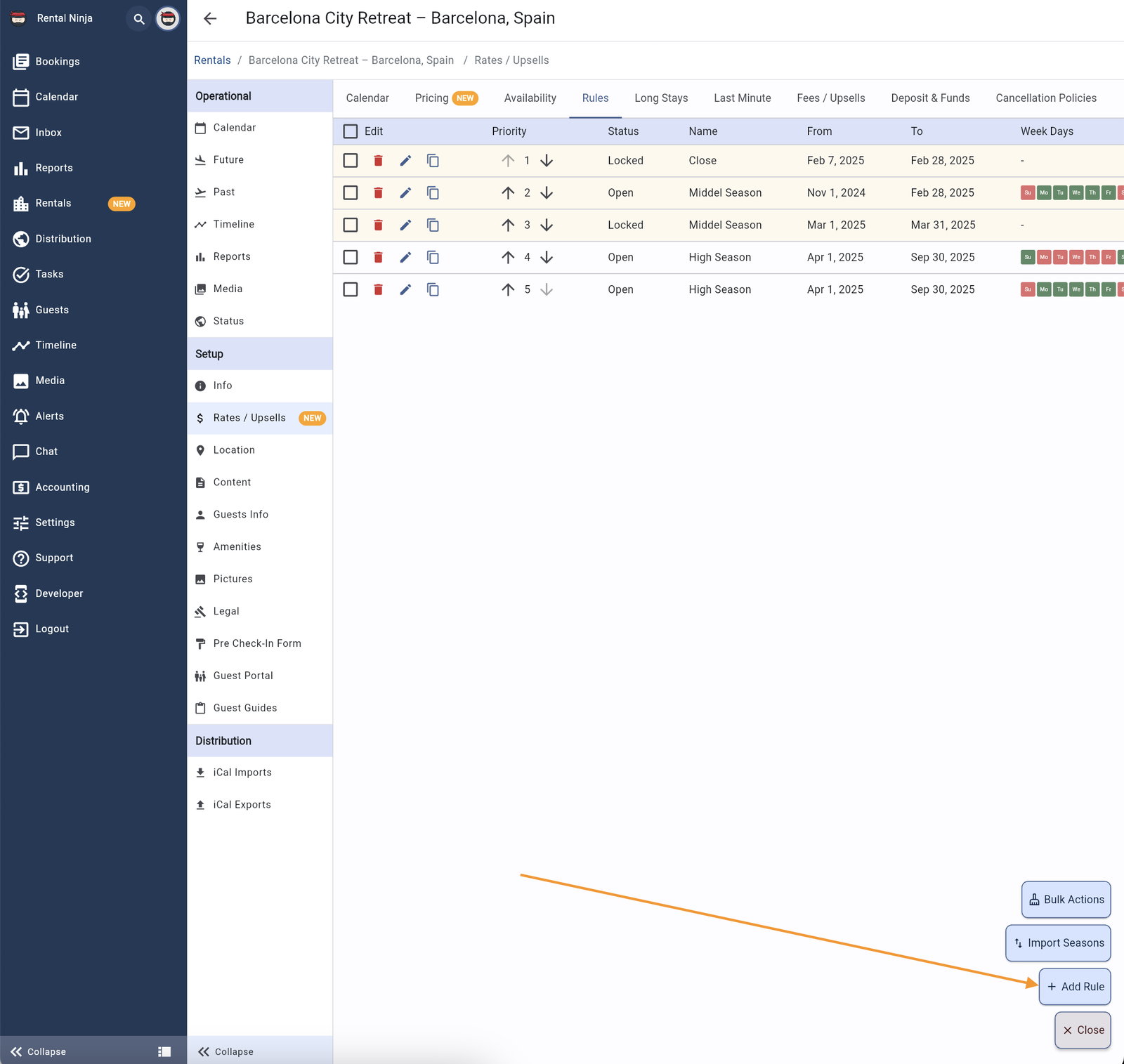Edit the priority 2 Middel Season rule
The height and width of the screenshot is (1064, 1124).
coord(405,193)
